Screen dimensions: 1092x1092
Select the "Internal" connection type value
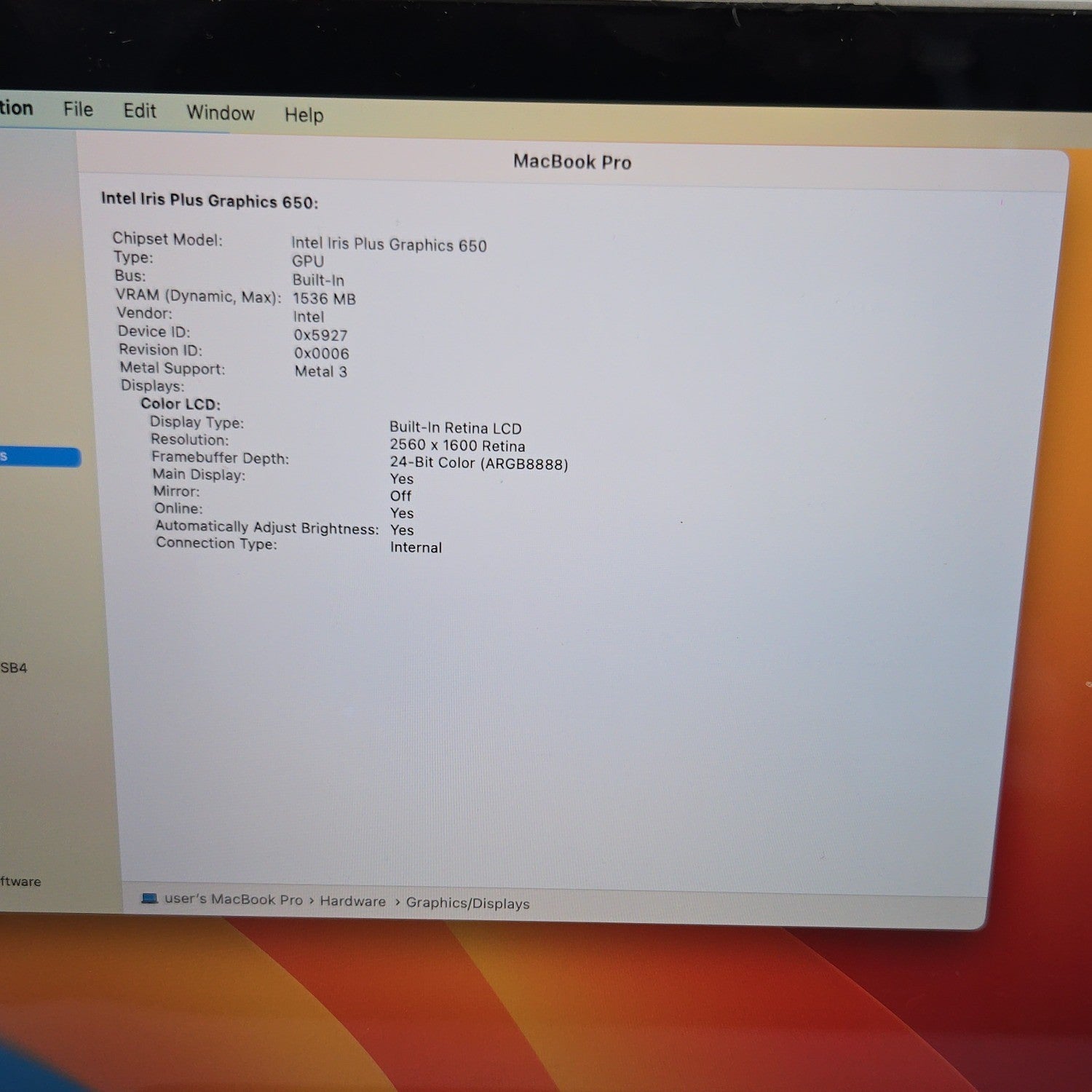pos(416,547)
